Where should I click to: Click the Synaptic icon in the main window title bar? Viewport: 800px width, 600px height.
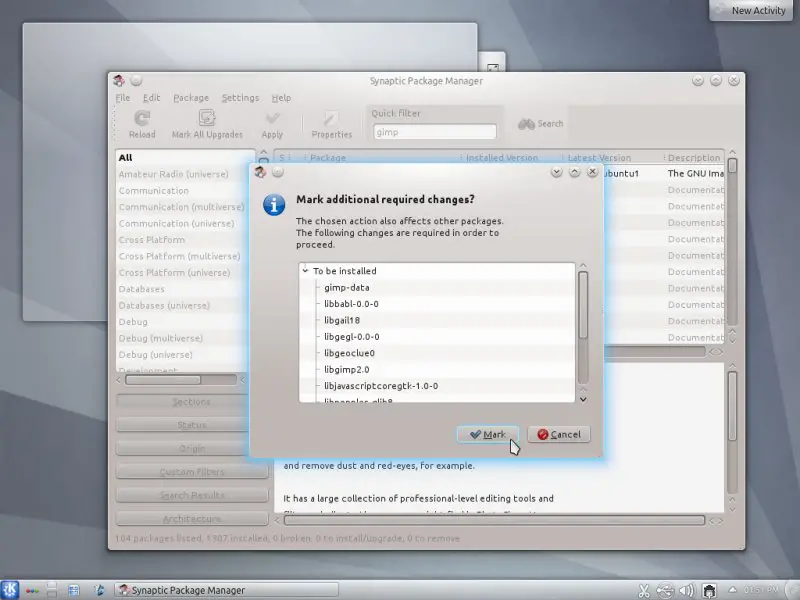[119, 81]
